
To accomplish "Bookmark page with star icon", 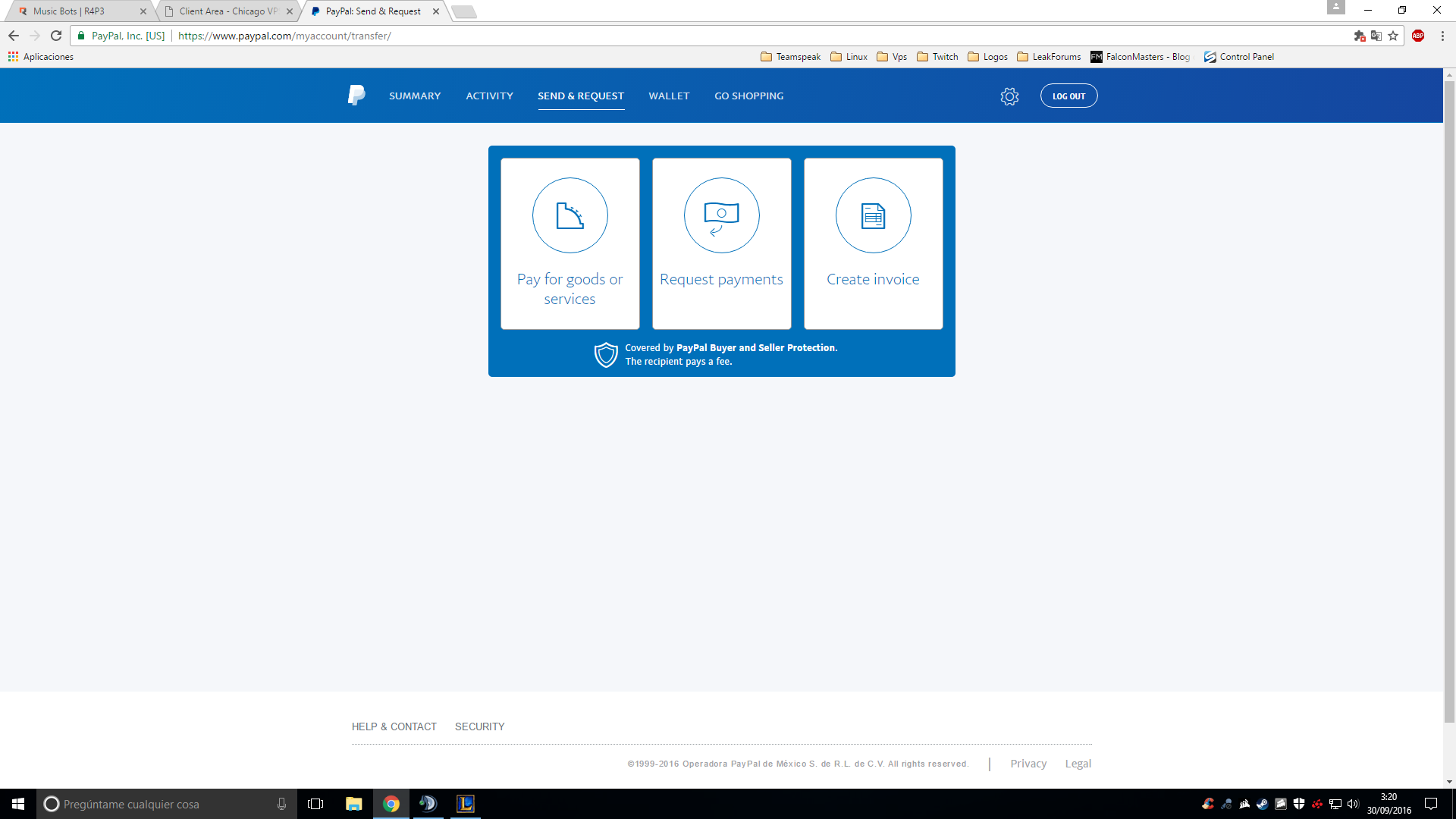I will coord(1393,36).
